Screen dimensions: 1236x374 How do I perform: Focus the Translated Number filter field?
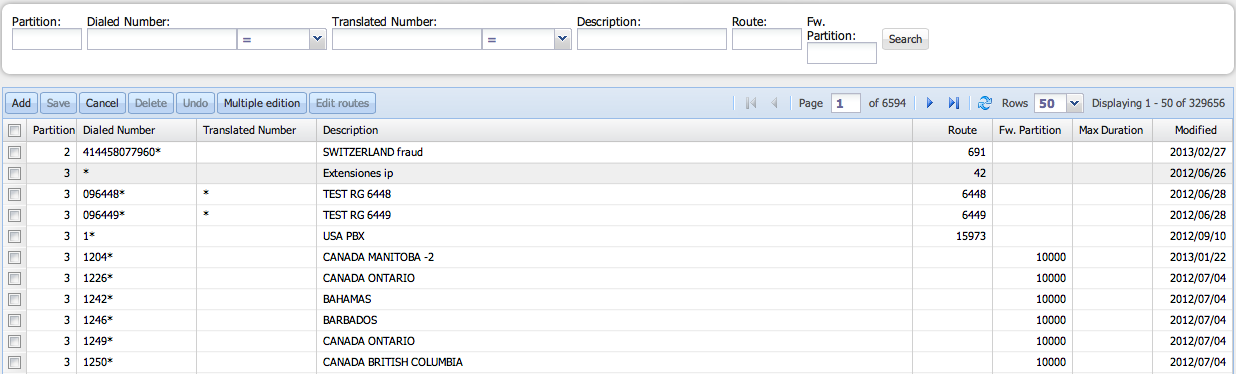pyautogui.click(x=407, y=39)
